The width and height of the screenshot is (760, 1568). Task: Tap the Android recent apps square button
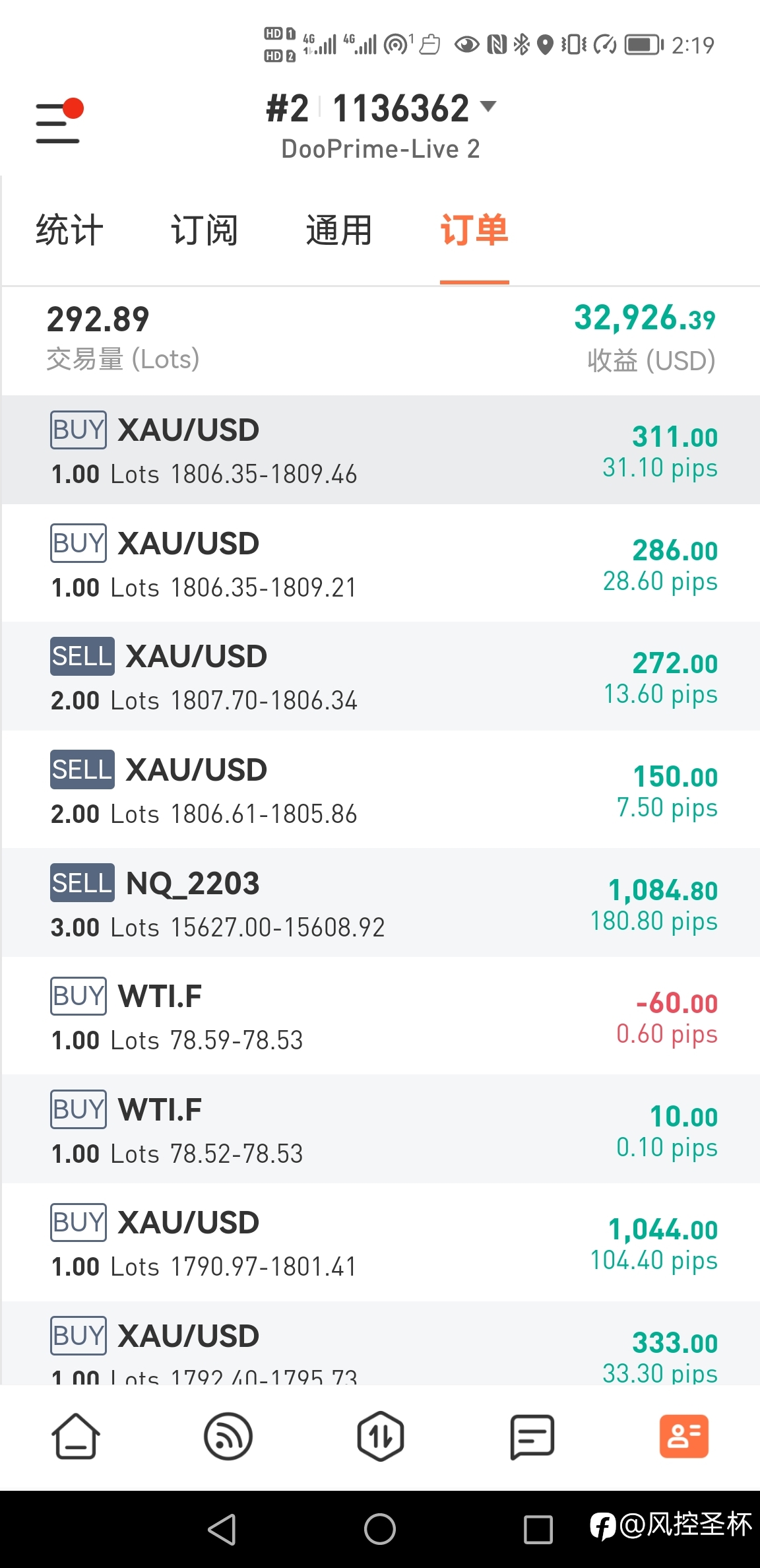(538, 1529)
